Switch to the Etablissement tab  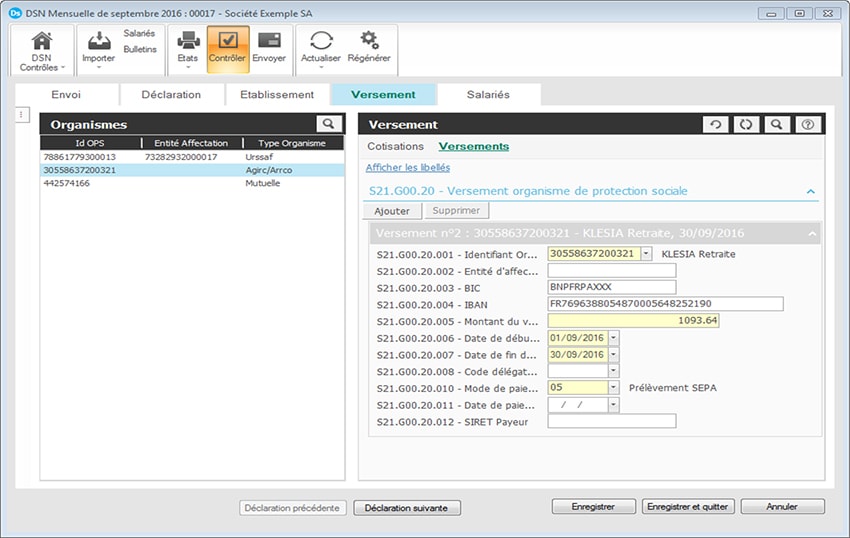[277, 94]
